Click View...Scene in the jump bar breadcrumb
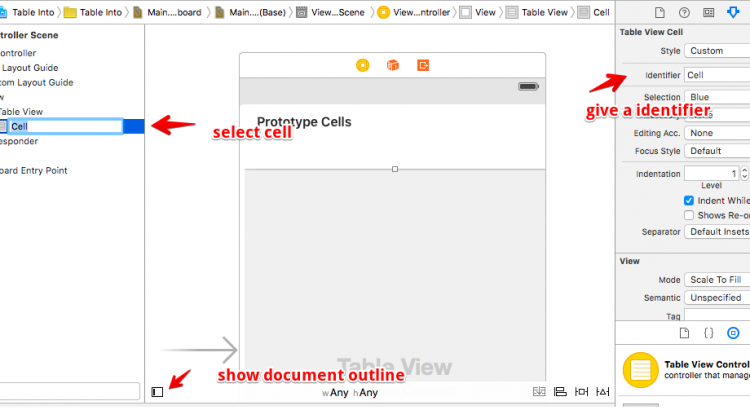Screen dimensions: 750x410 tap(333, 12)
